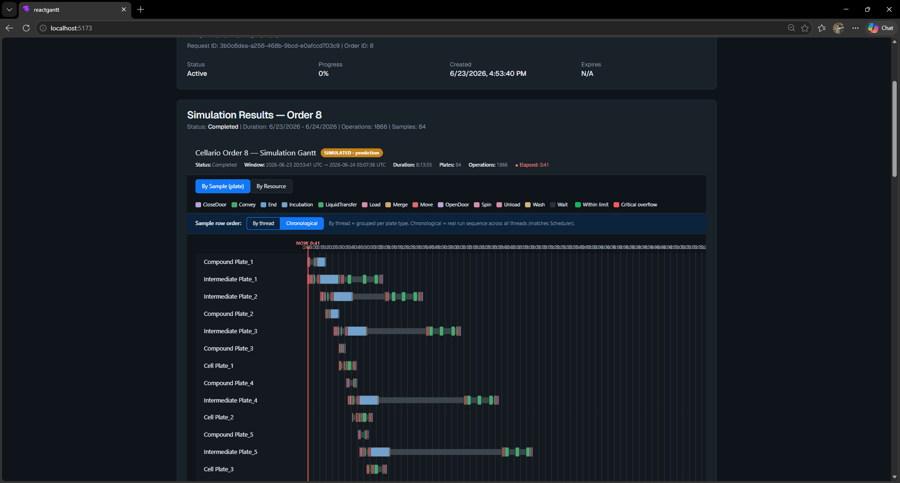Open a new browser tab

[x=141, y=9]
